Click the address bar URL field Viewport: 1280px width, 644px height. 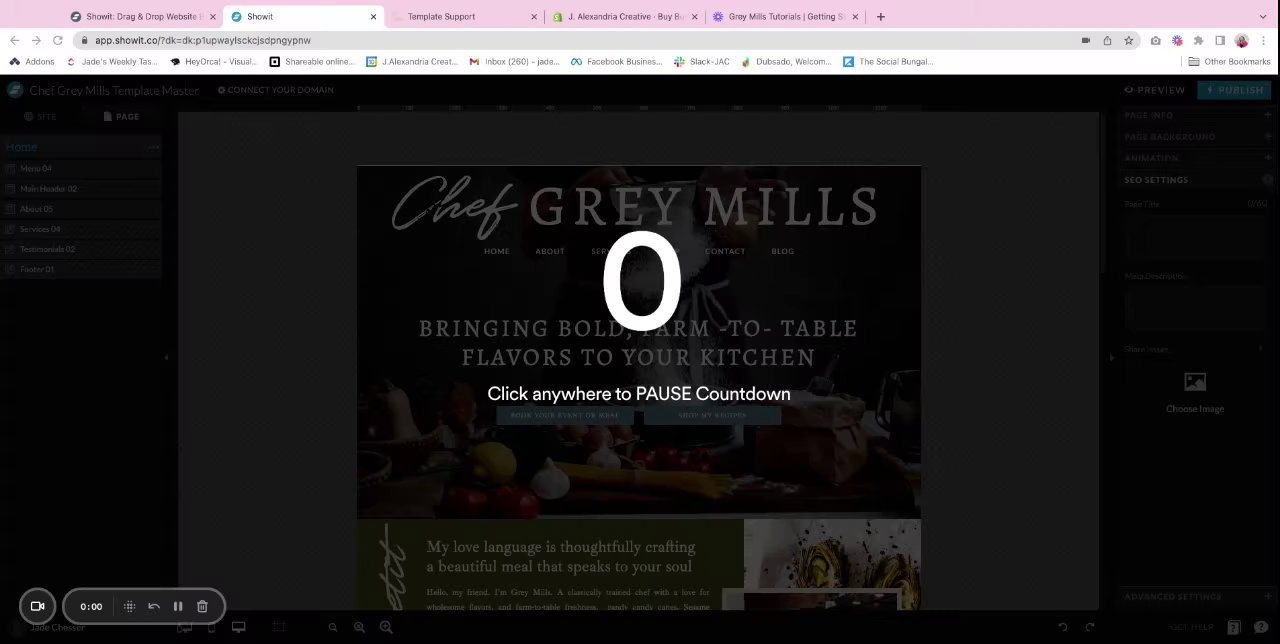coord(580,41)
